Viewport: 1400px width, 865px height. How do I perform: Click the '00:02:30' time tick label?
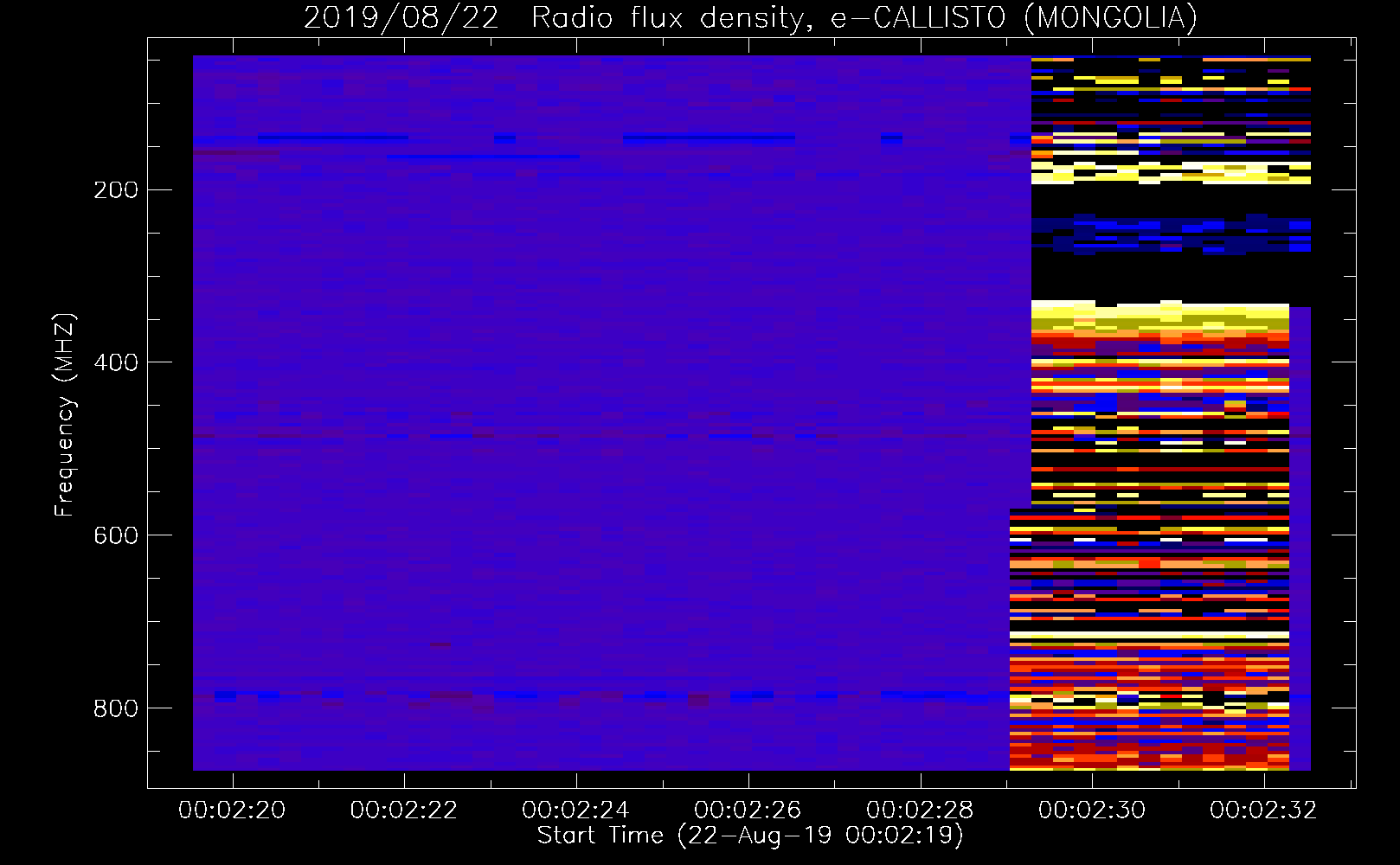click(x=1093, y=811)
